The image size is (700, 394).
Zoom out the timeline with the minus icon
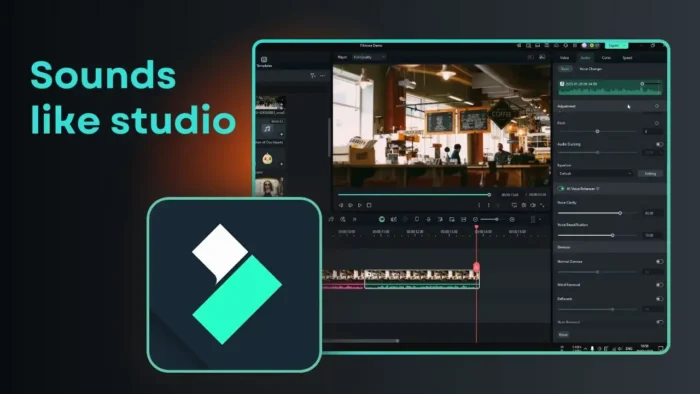[x=475, y=219]
